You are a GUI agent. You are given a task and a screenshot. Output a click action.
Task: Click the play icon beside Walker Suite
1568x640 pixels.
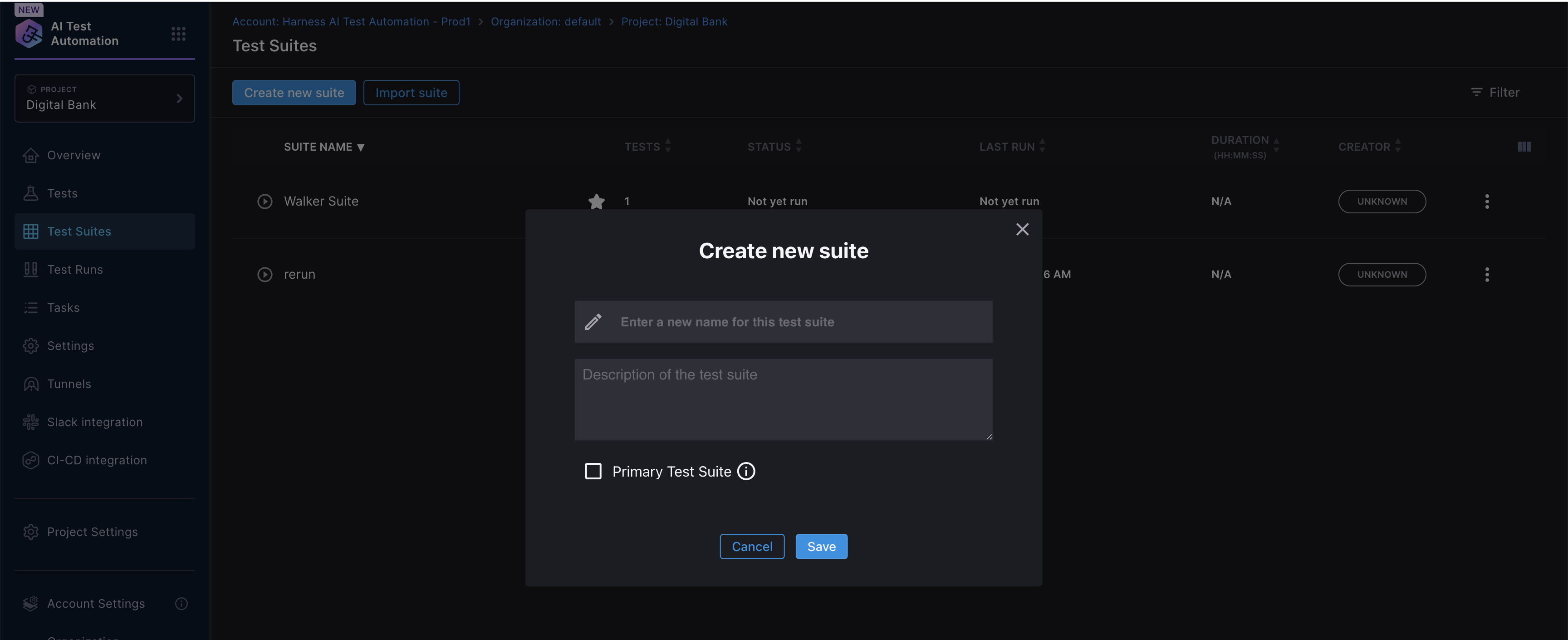(265, 201)
